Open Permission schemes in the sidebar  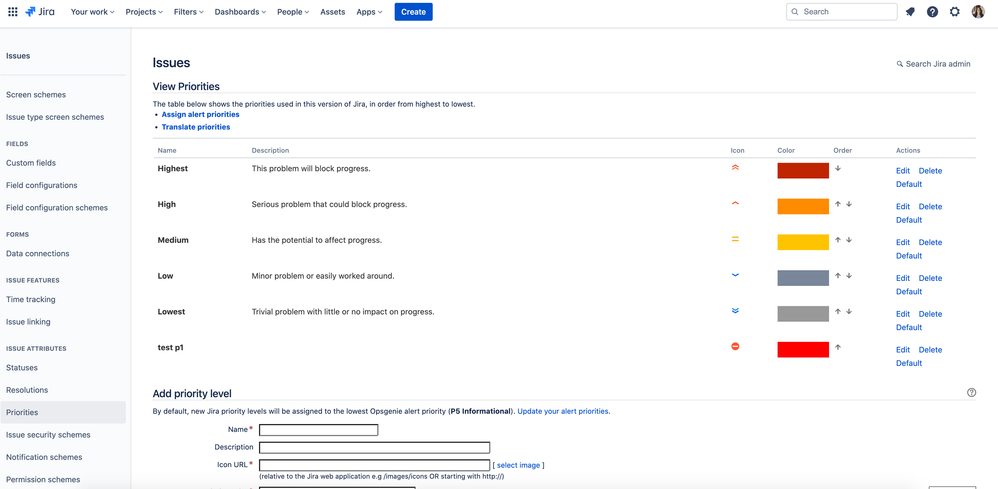43,479
